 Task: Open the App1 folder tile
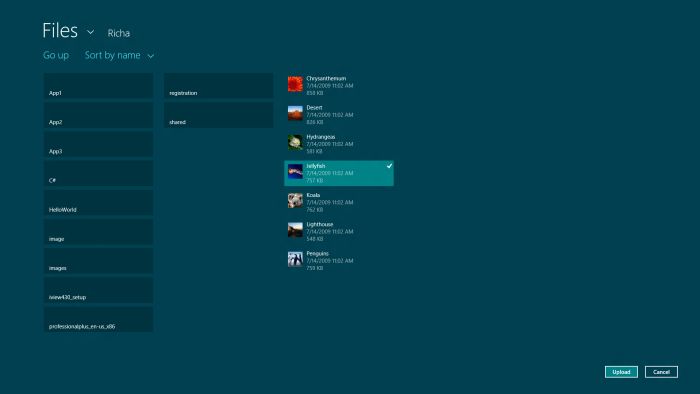(x=98, y=86)
